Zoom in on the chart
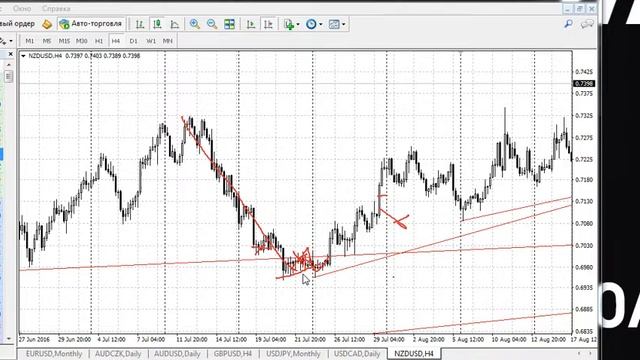The image size is (640, 360). click(195, 24)
